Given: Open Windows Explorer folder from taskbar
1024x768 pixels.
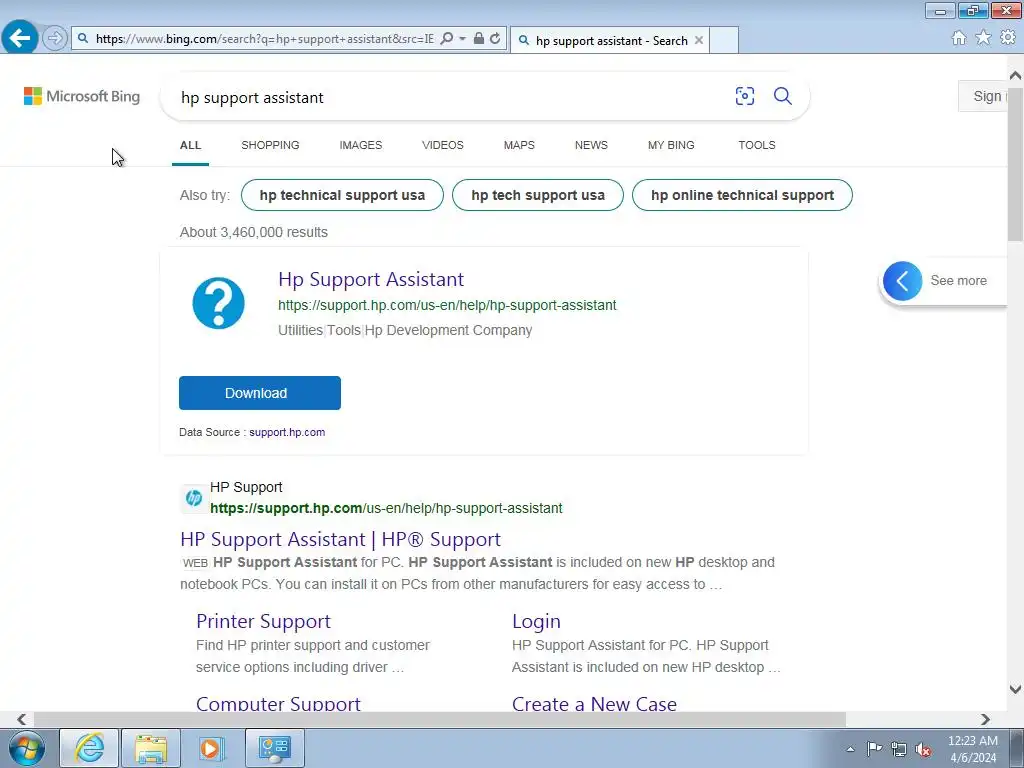Looking at the screenshot, I should coord(151,748).
